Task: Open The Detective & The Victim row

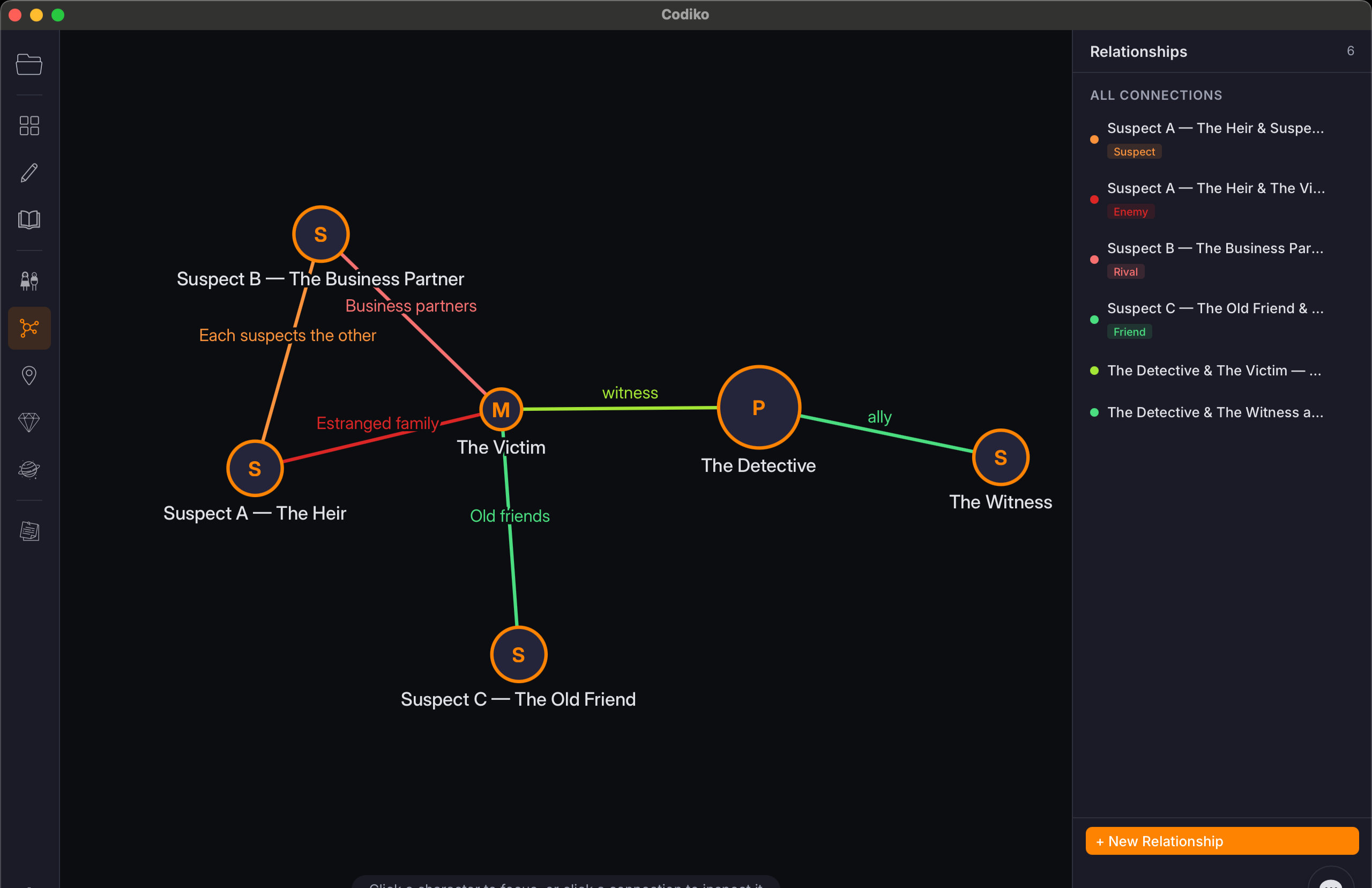Action: [1221, 370]
